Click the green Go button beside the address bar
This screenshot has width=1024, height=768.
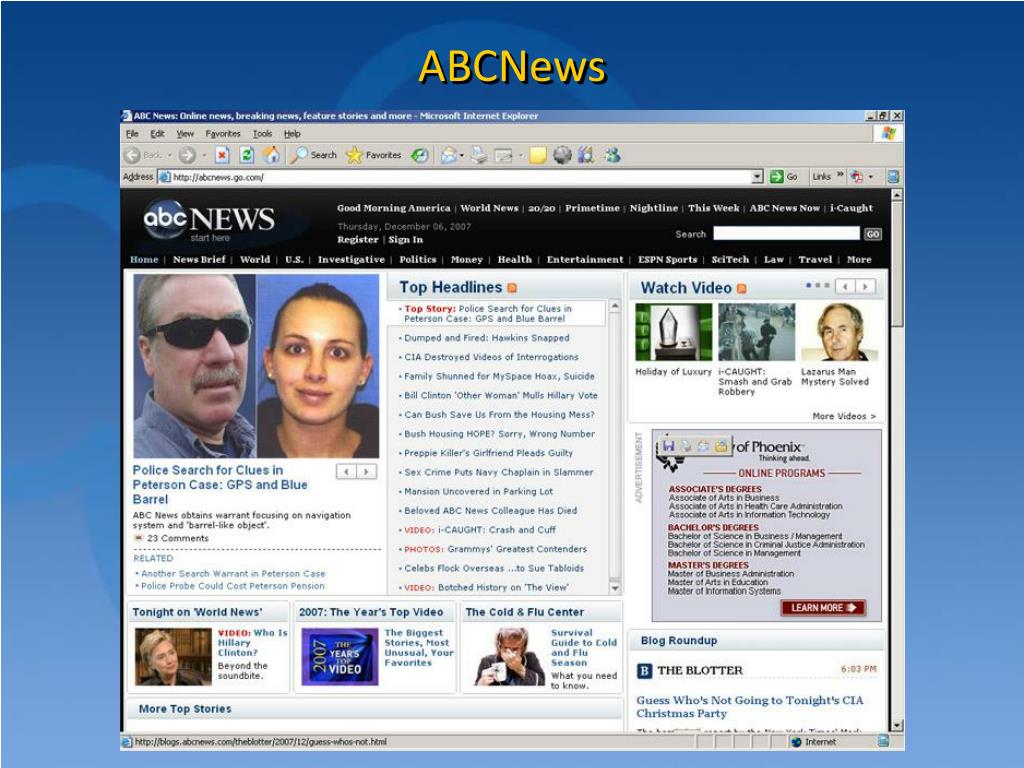point(784,176)
